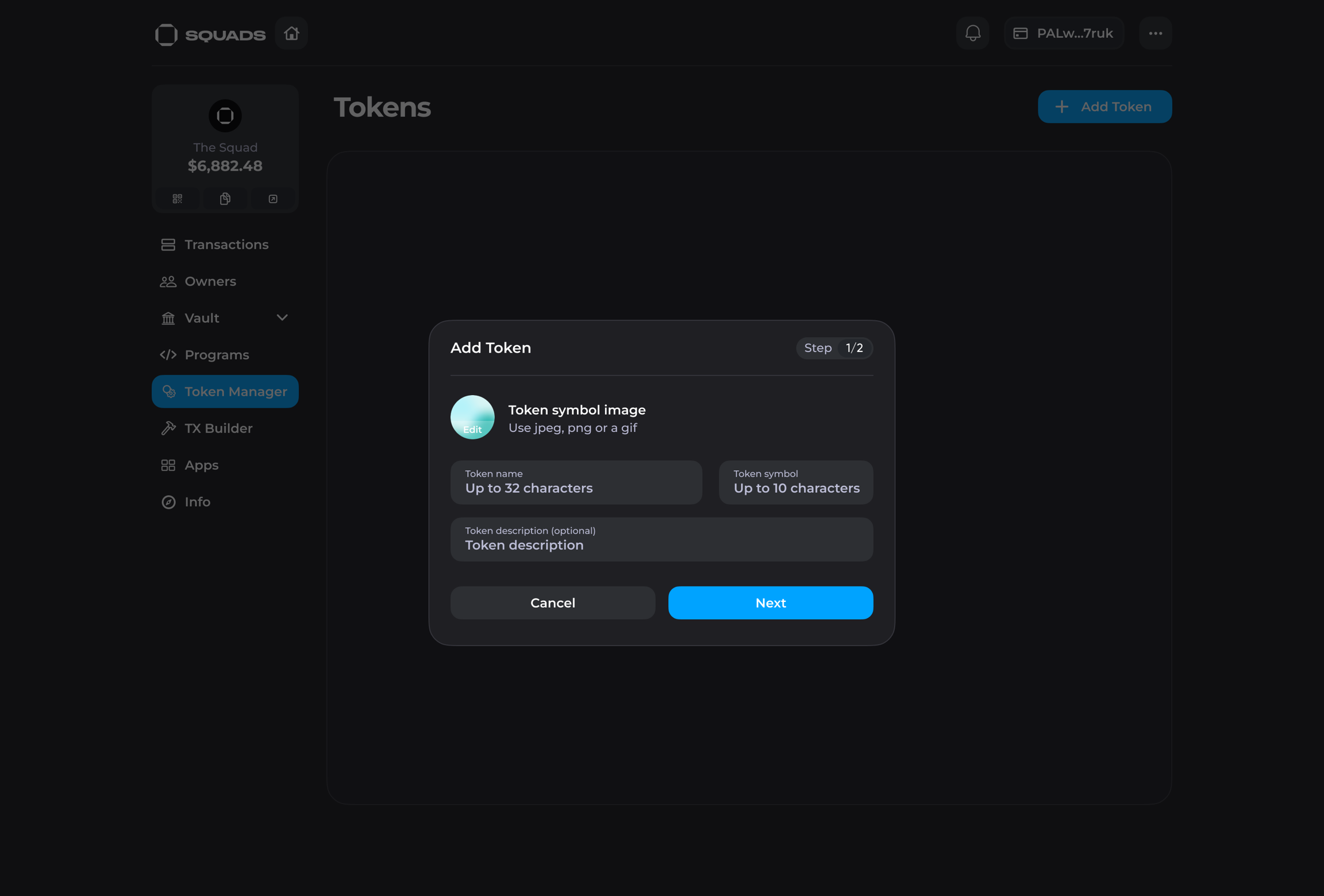This screenshot has height=896, width=1324.
Task: Click the Token symbol input
Action: point(795,482)
